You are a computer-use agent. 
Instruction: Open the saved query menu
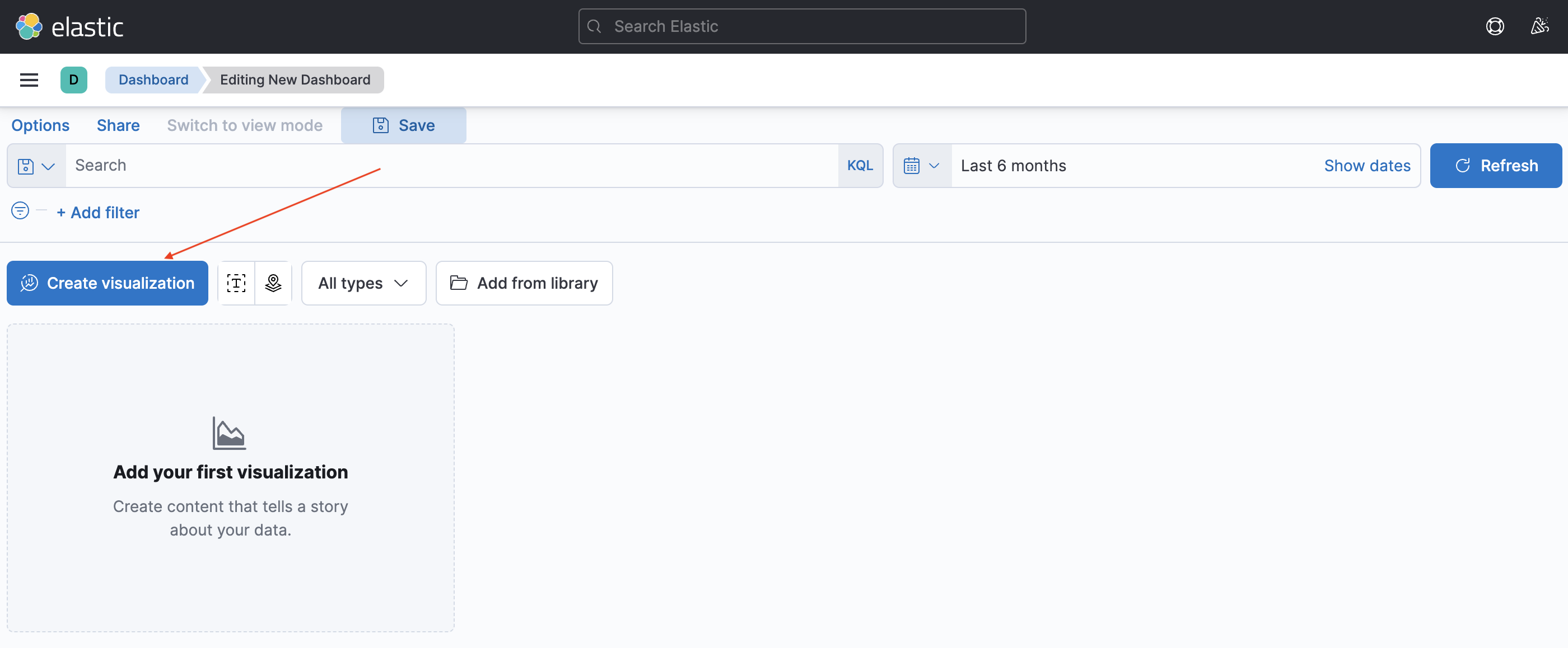tap(36, 166)
